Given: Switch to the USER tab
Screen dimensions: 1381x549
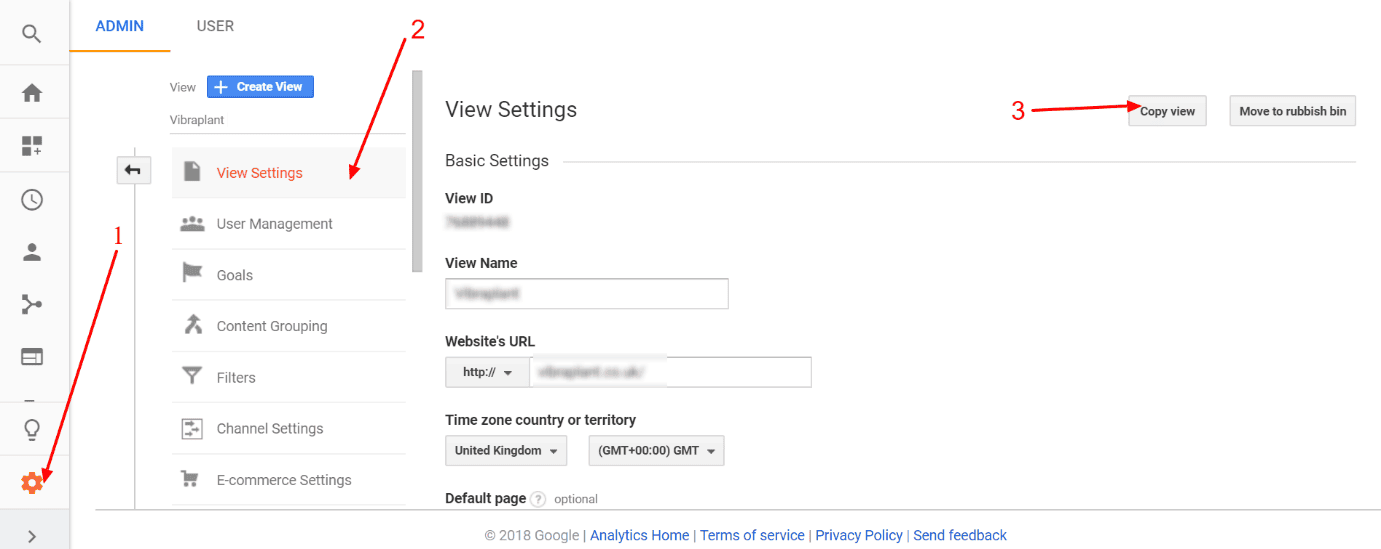Looking at the screenshot, I should tap(215, 26).
